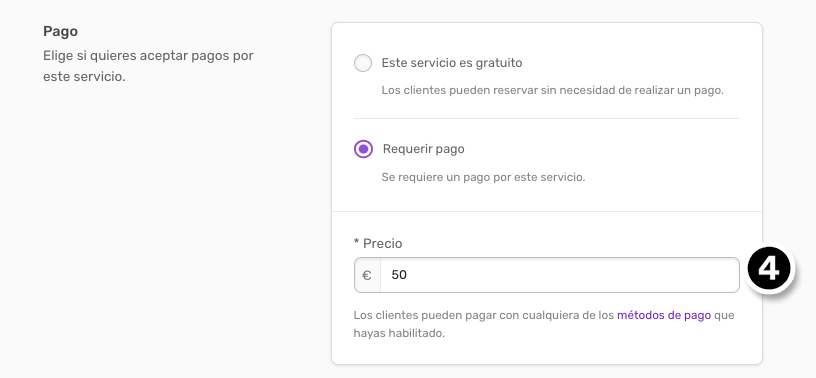
Task: Click the '* Precio' field label
Action: pyautogui.click(x=378, y=243)
